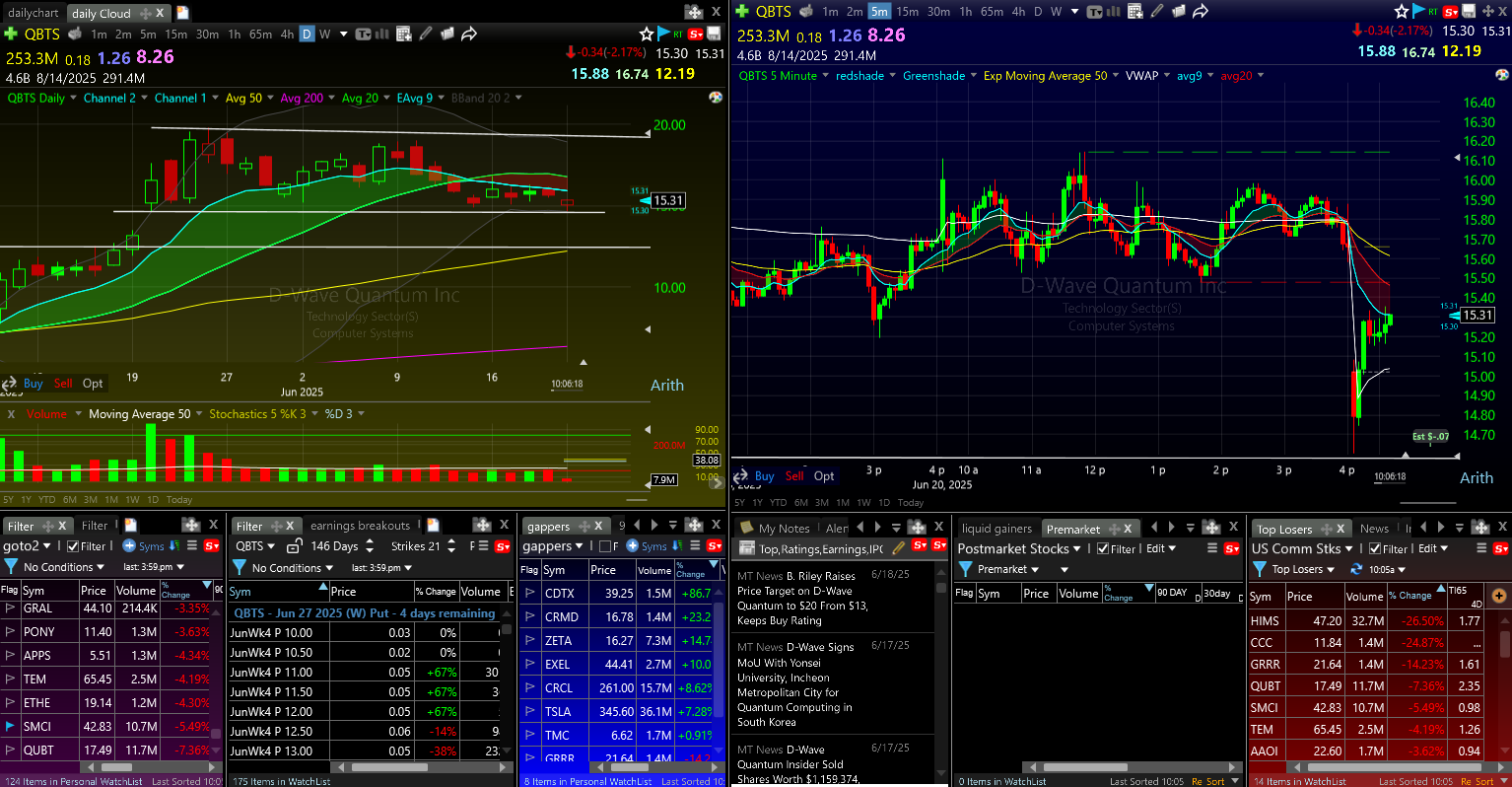Edit notes with pencil icon in news panel
Viewport: 1512px width, 787px height.
click(898, 547)
